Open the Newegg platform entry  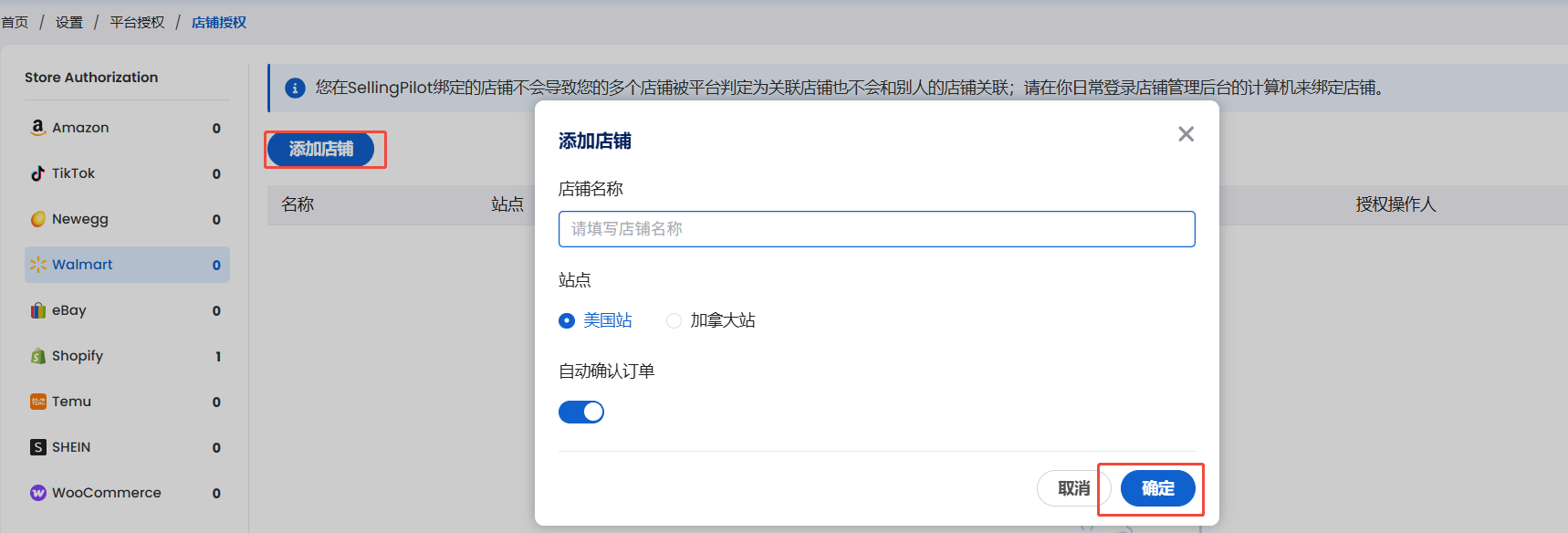(127, 219)
